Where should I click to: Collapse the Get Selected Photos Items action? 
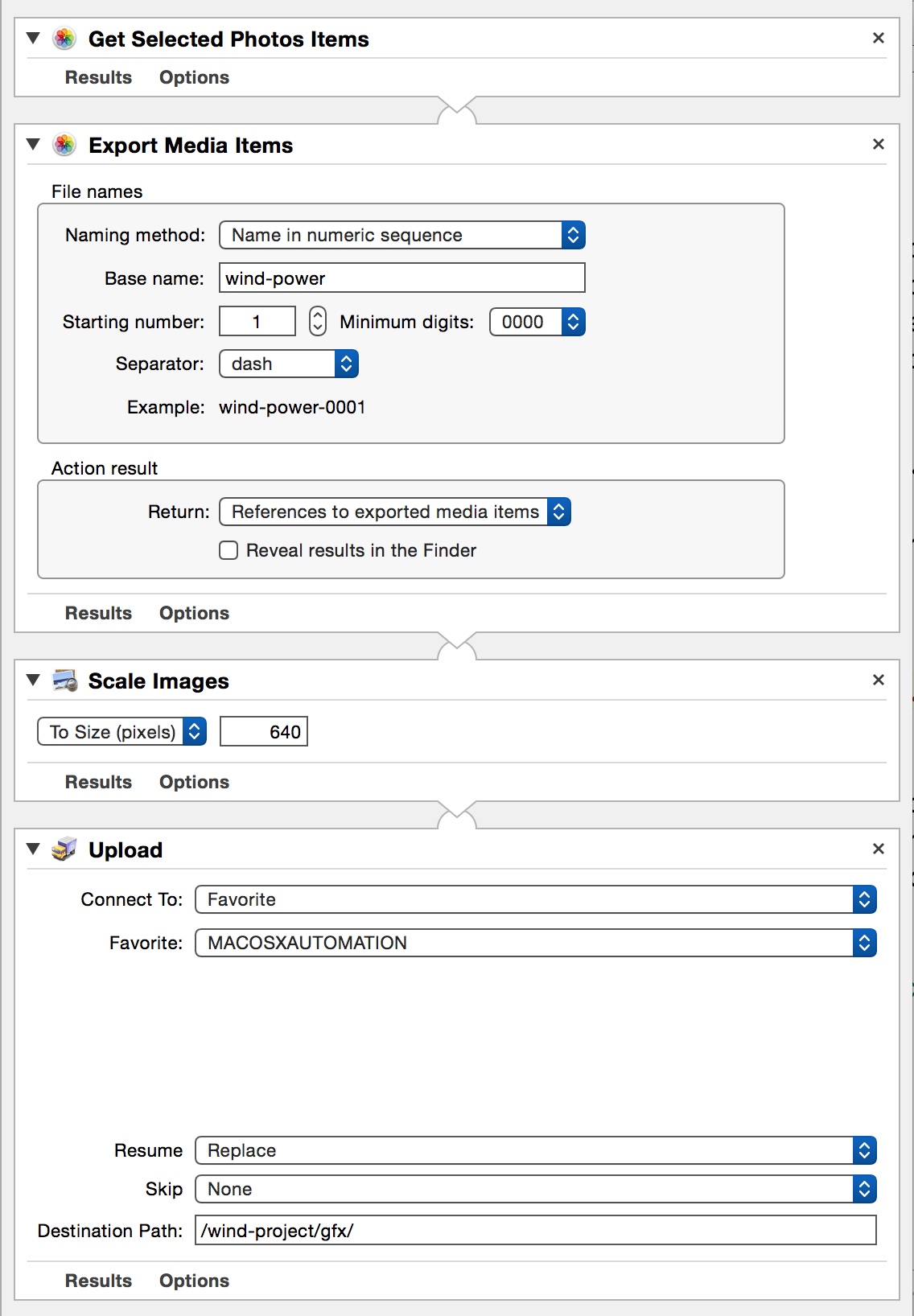[33, 38]
